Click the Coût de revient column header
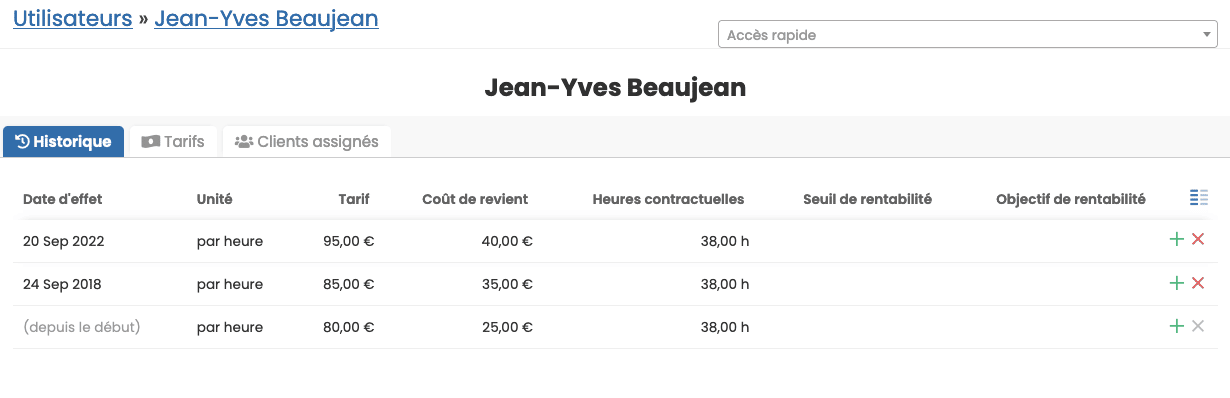Screen dimensions: 1230x398 [475, 199]
